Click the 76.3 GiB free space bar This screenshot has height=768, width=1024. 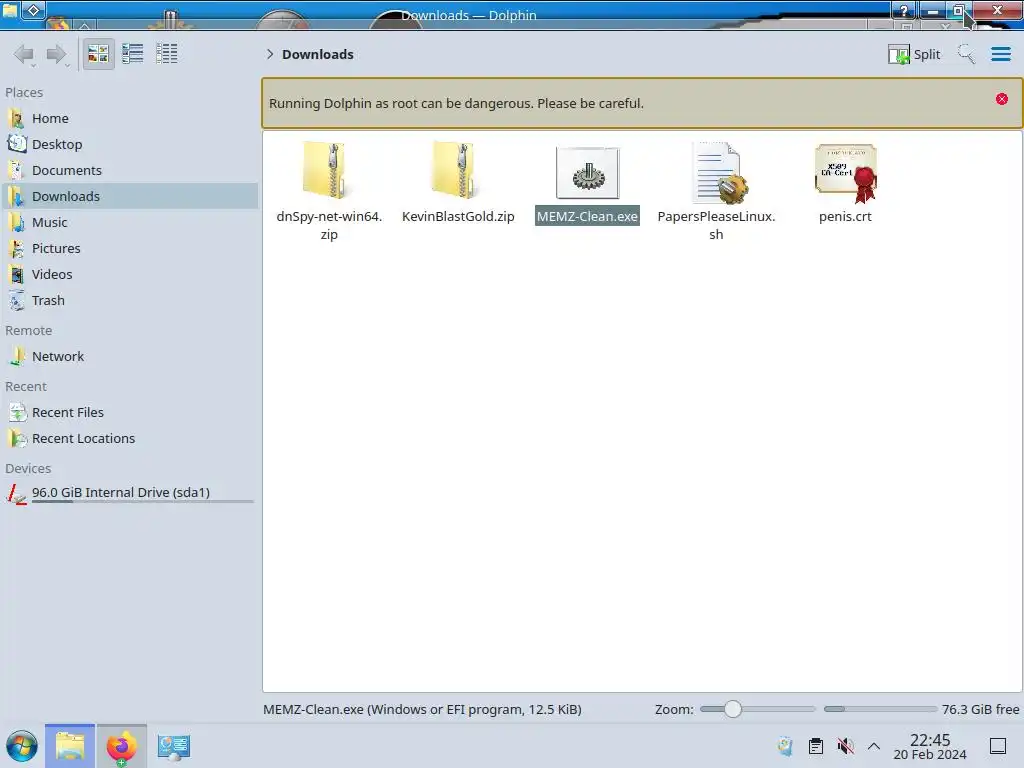point(880,709)
